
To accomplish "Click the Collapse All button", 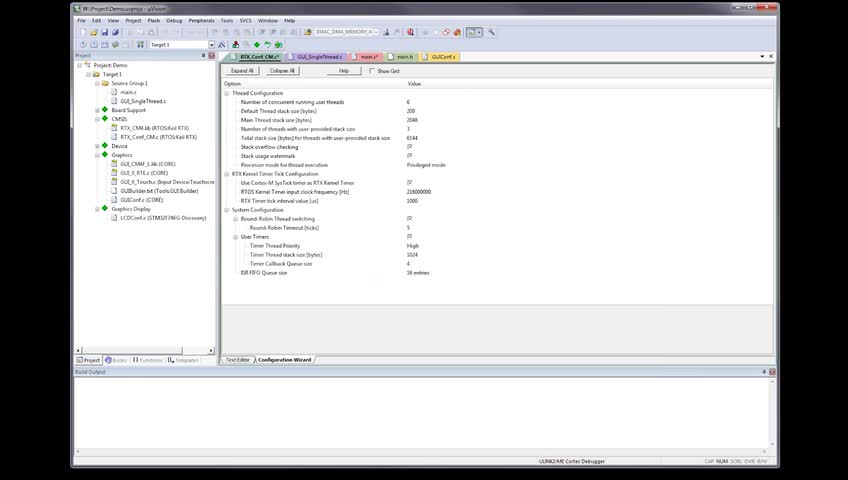I will pyautogui.click(x=282, y=71).
